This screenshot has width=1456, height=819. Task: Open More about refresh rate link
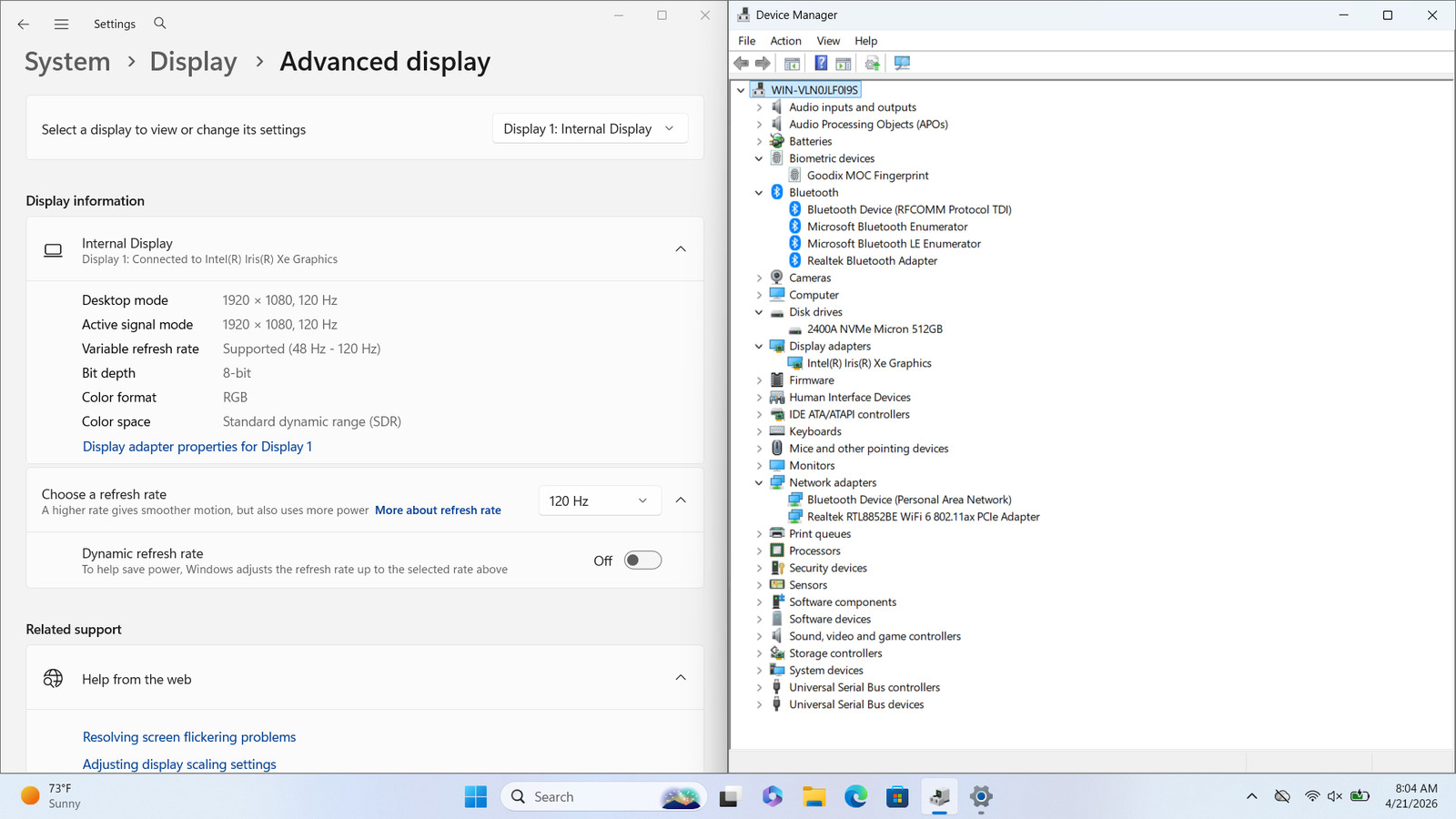(438, 511)
